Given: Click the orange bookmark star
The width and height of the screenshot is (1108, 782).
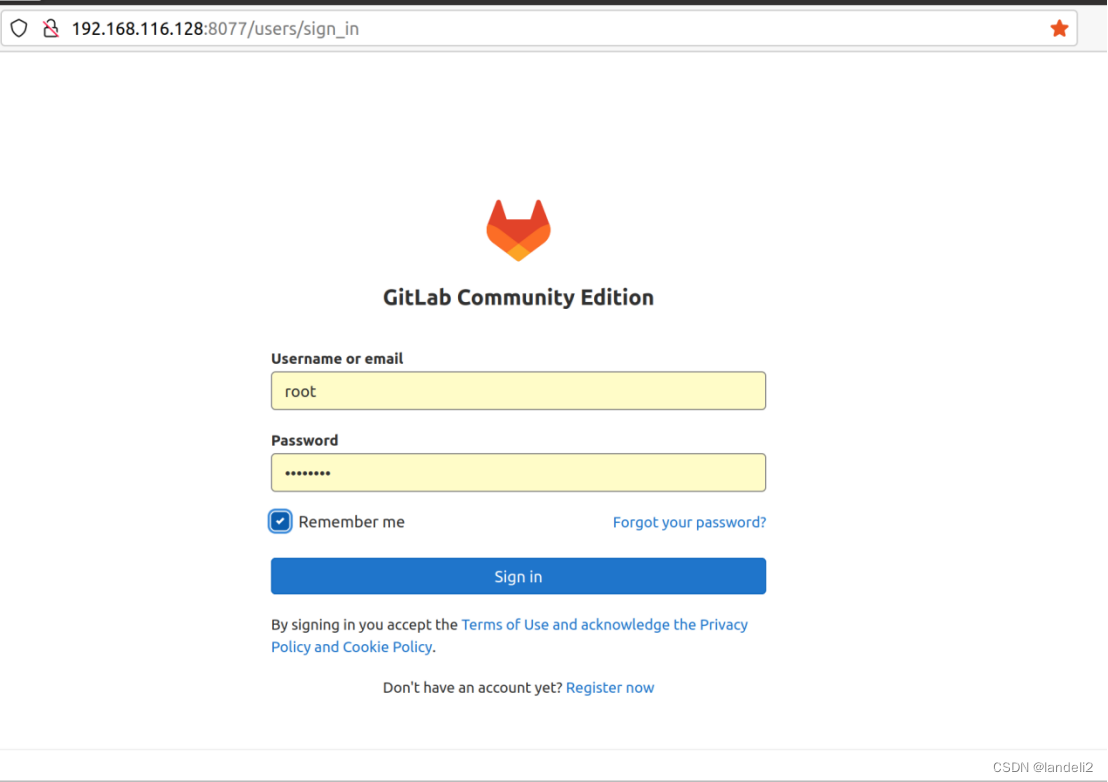Looking at the screenshot, I should pyautogui.click(x=1060, y=28).
